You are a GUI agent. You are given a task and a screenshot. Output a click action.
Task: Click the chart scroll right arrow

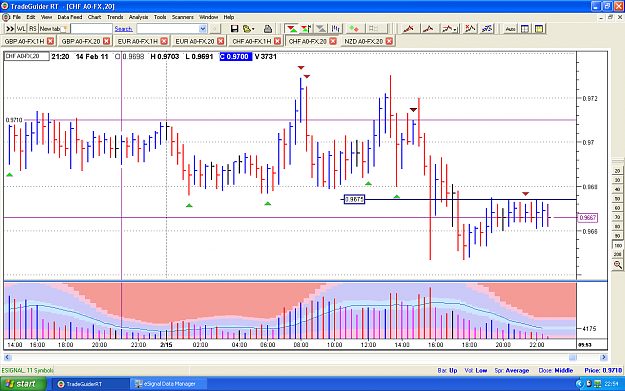click(603, 358)
